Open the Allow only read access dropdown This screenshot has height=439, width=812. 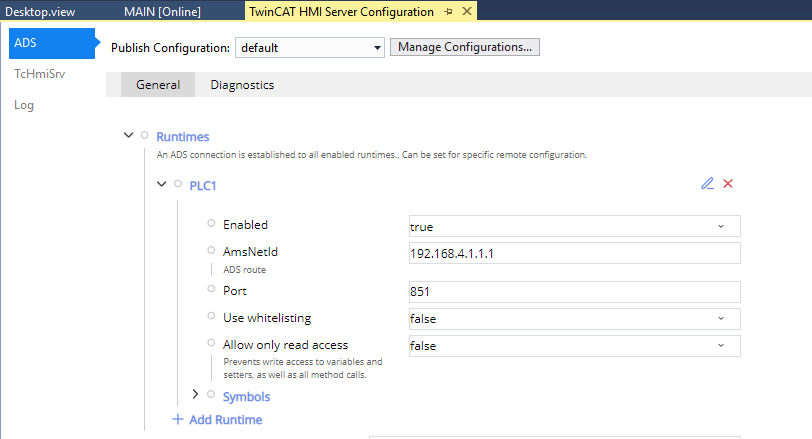click(x=574, y=346)
